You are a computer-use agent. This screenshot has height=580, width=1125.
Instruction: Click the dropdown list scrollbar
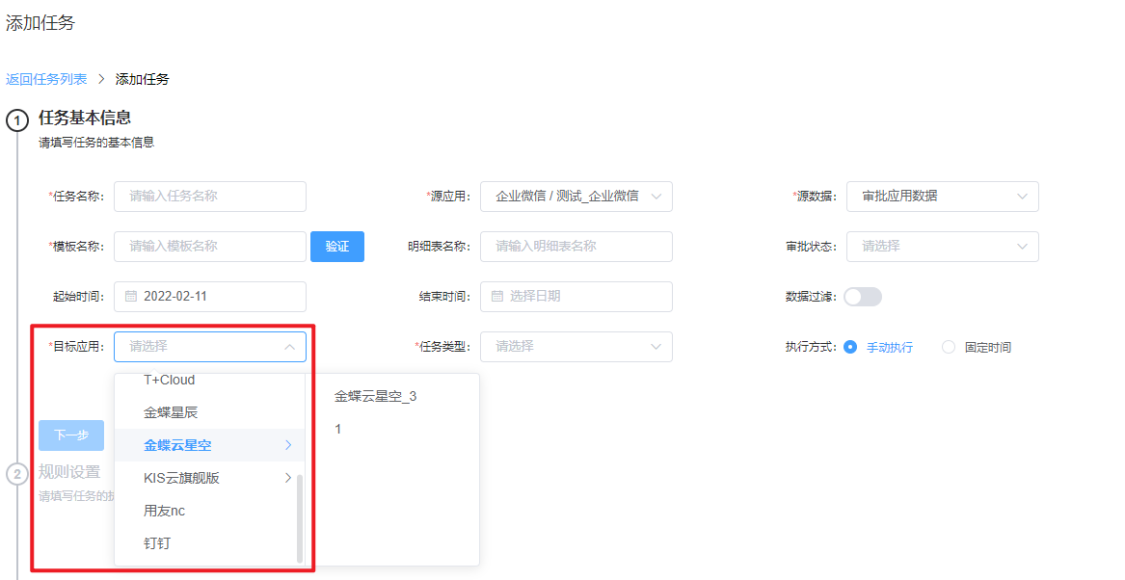[299, 518]
